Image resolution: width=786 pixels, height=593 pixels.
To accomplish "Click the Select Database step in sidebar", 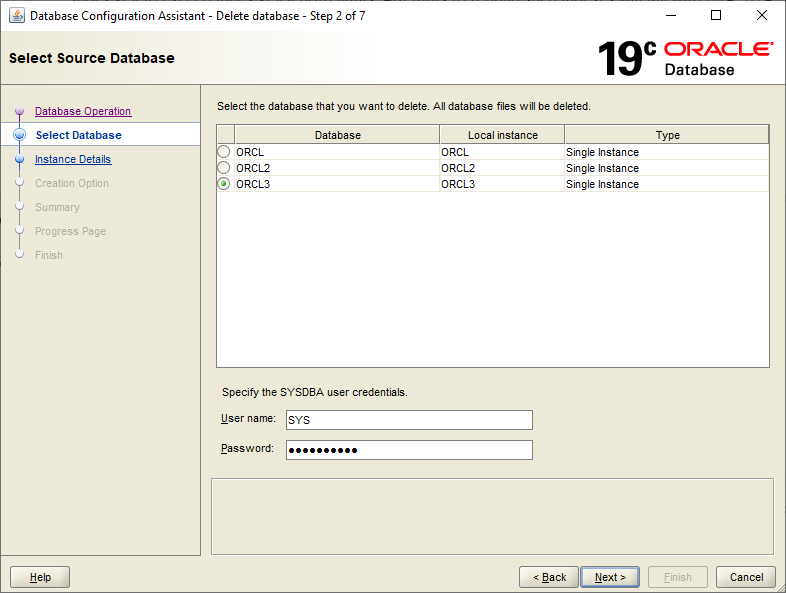I will 79,135.
